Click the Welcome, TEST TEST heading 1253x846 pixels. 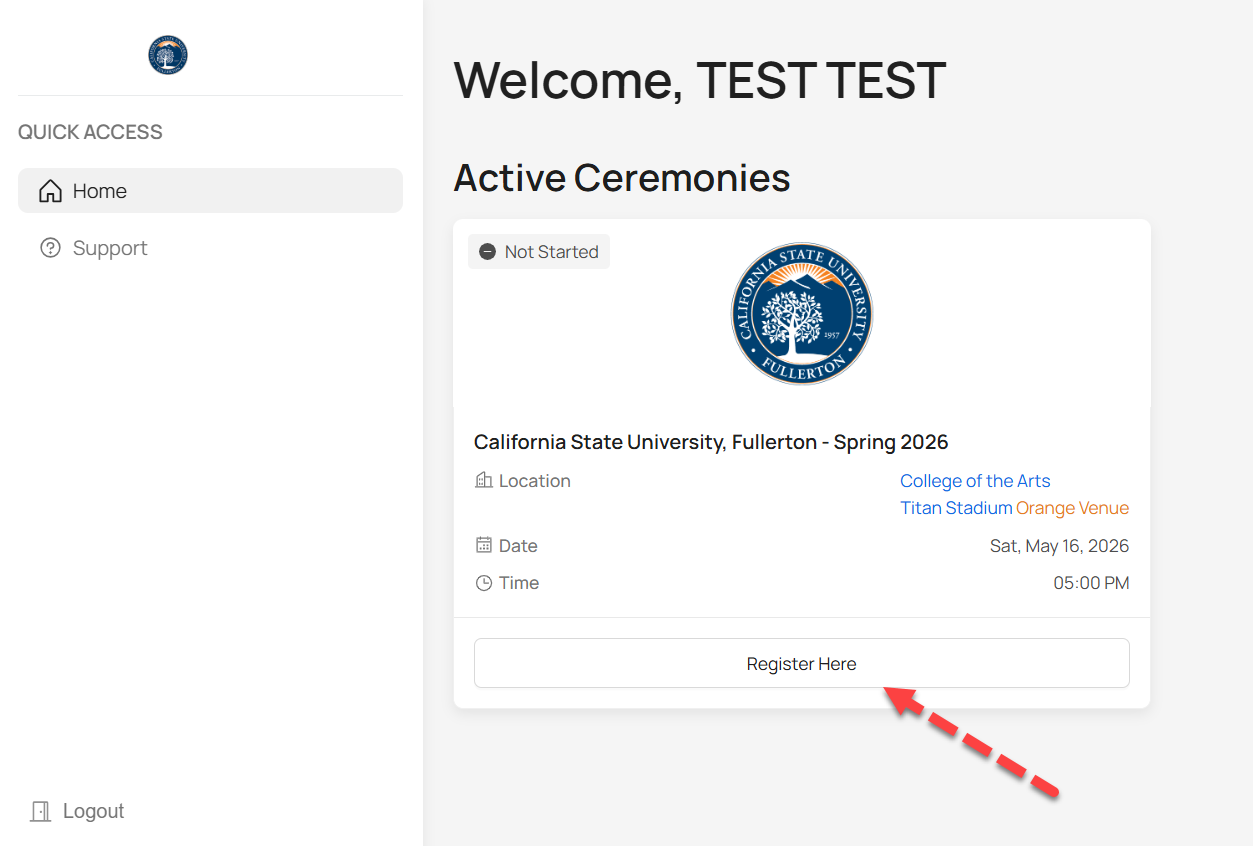point(700,81)
